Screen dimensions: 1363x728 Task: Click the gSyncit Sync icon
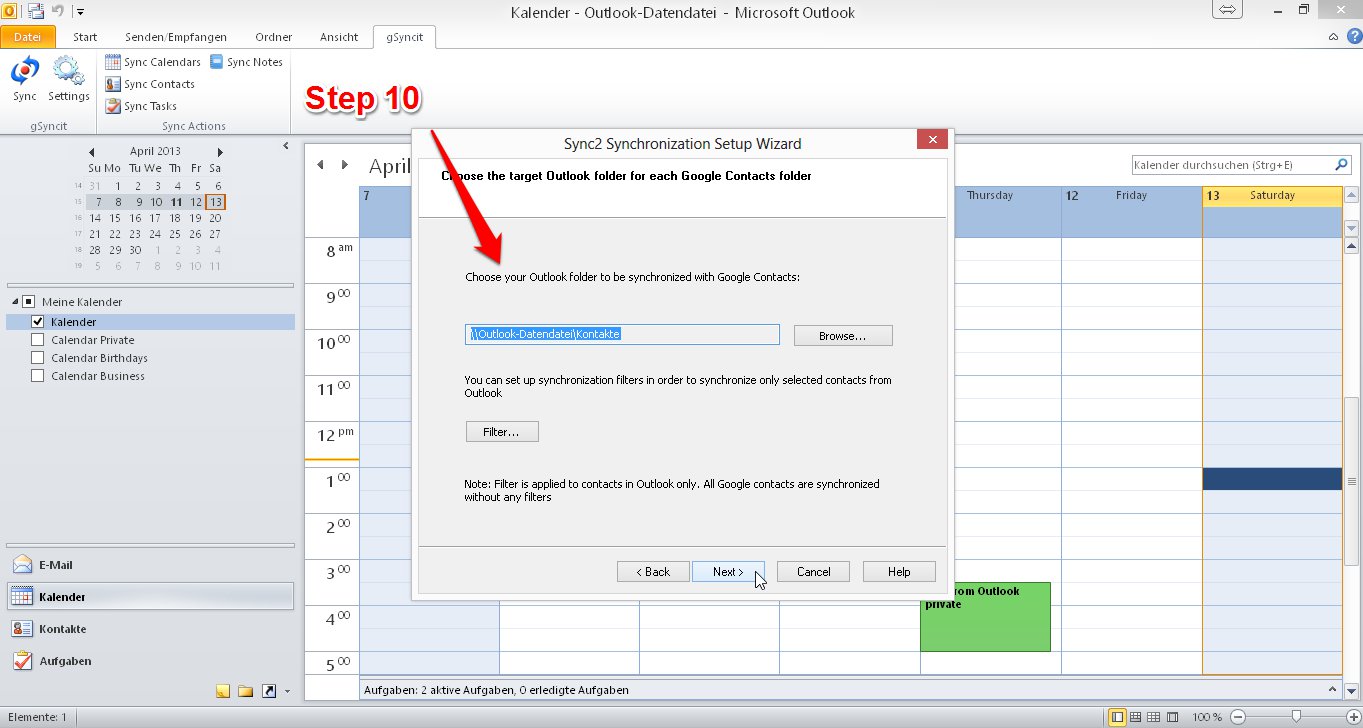[x=25, y=73]
